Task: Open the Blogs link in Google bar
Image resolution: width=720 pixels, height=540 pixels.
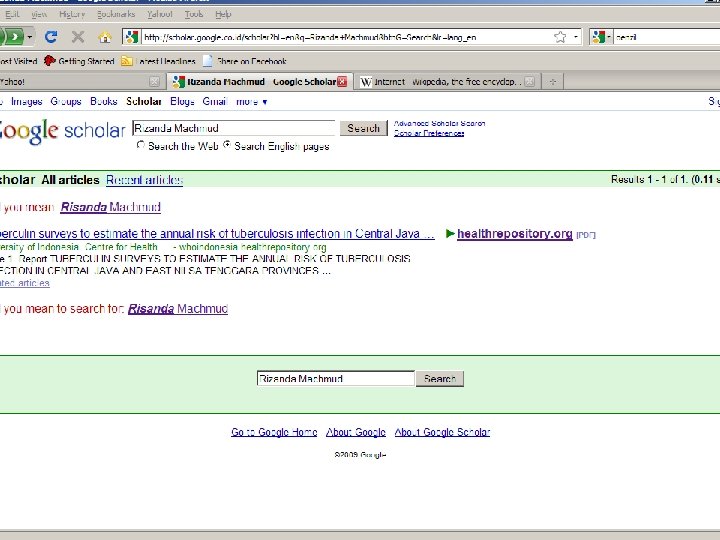Action: pos(182,101)
